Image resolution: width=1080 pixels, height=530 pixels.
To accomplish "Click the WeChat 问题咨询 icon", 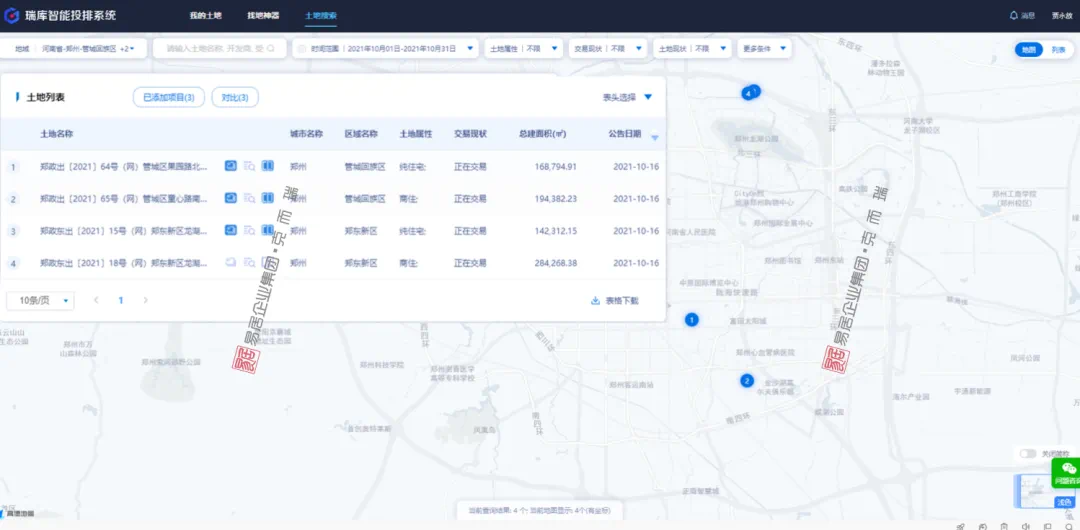I will 1068,471.
